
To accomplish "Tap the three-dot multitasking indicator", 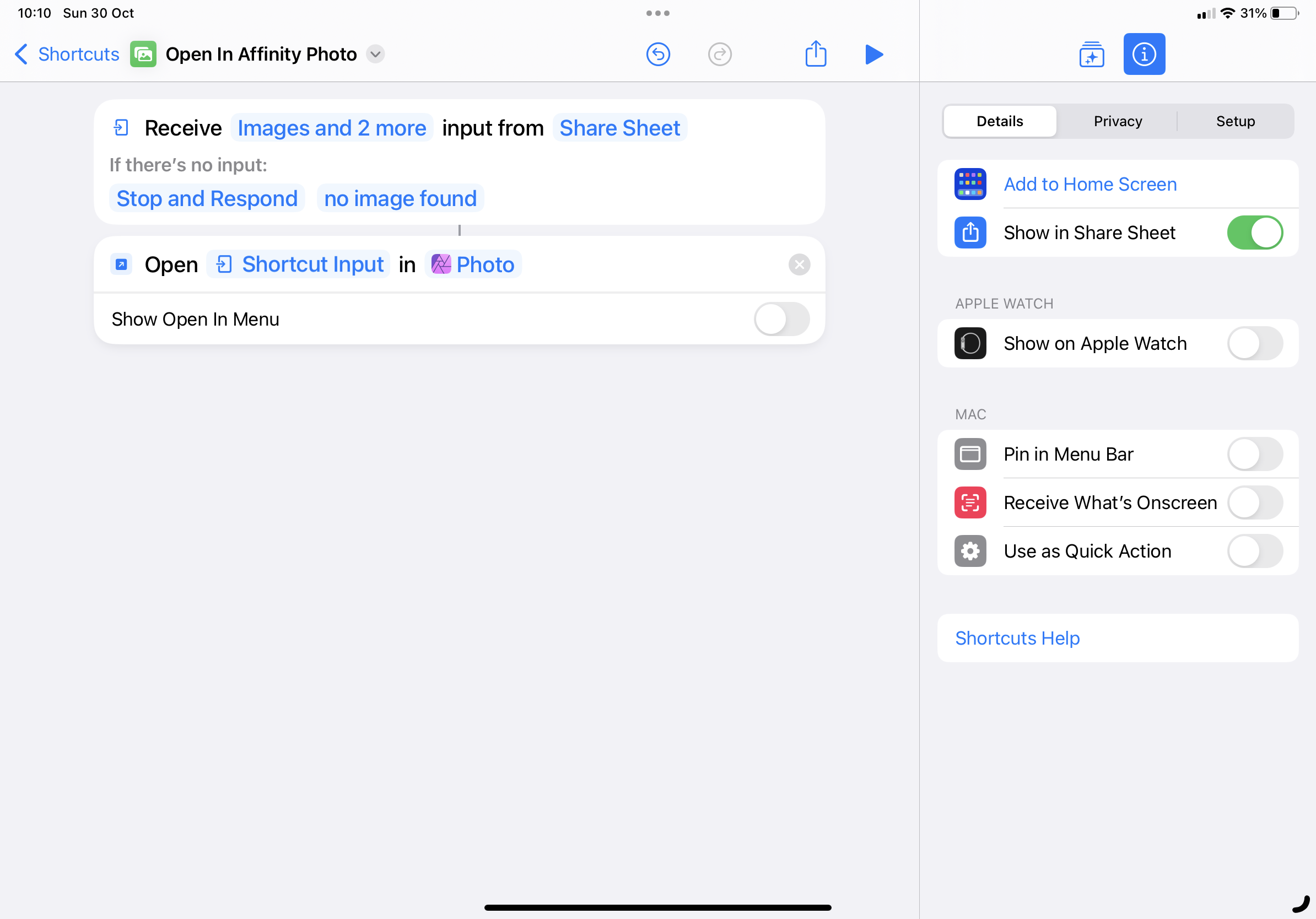I will point(657,13).
